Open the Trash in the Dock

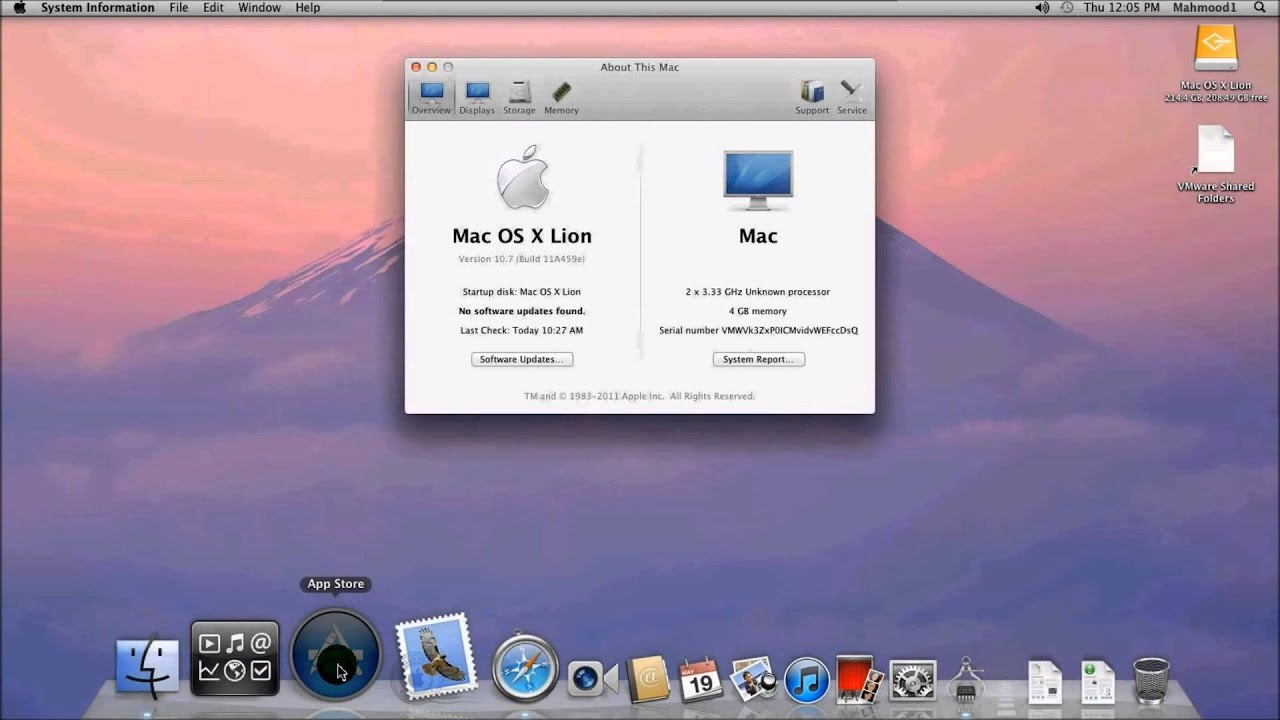[x=1151, y=680]
